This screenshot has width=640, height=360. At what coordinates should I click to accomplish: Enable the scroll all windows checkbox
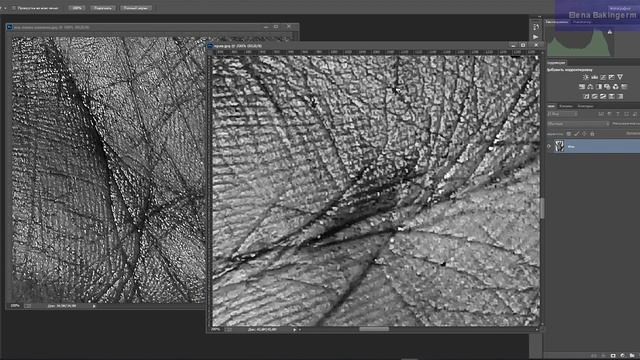coord(14,8)
